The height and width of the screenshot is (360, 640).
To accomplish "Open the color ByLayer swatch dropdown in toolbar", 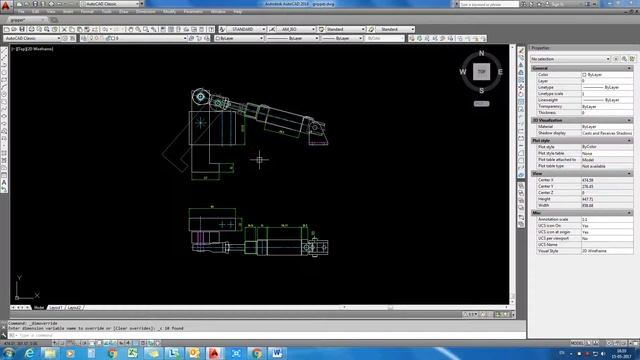I will pyautogui.click(x=239, y=38).
